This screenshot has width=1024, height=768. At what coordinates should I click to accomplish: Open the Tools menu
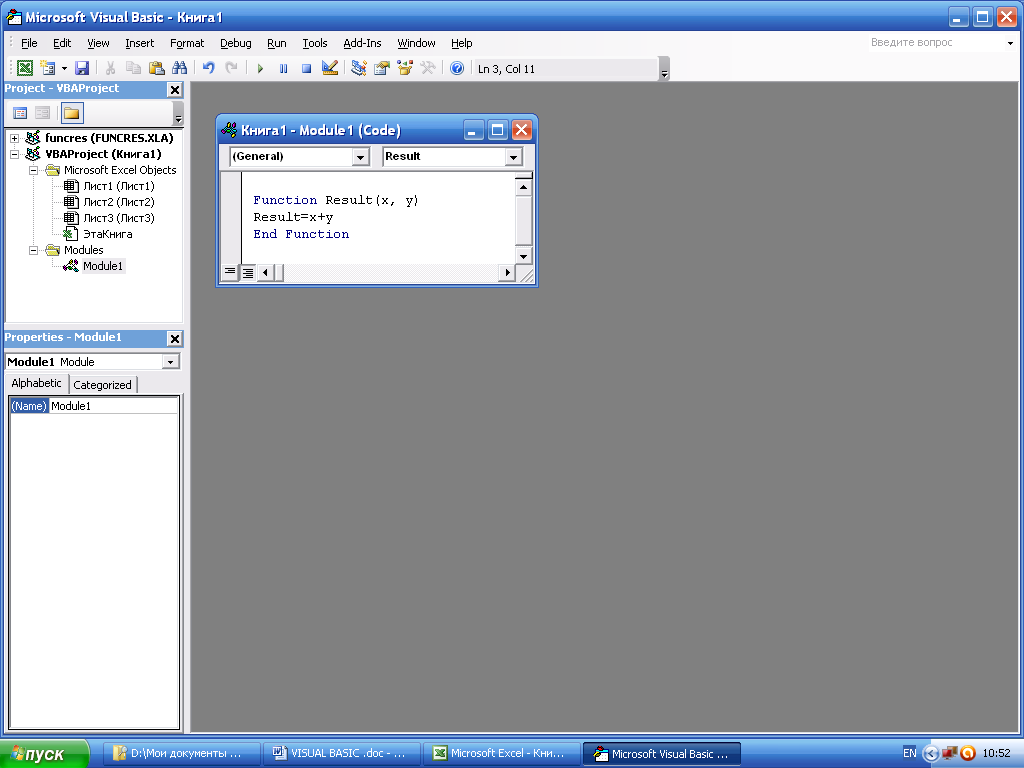tap(314, 43)
